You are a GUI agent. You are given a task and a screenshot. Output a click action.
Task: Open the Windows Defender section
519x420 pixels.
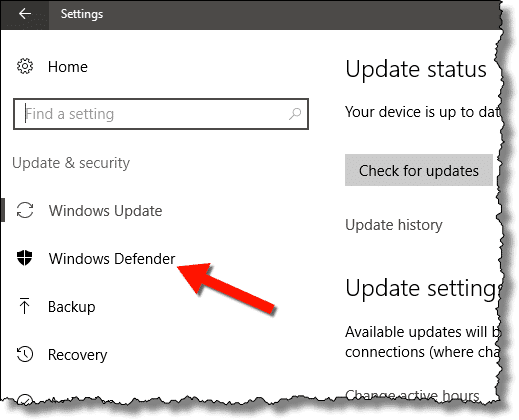(112, 259)
